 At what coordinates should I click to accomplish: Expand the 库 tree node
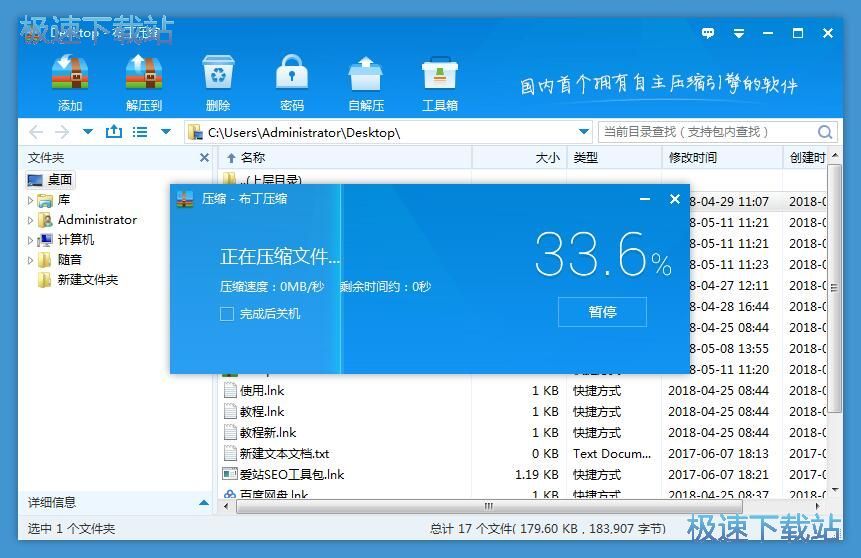coord(31,200)
